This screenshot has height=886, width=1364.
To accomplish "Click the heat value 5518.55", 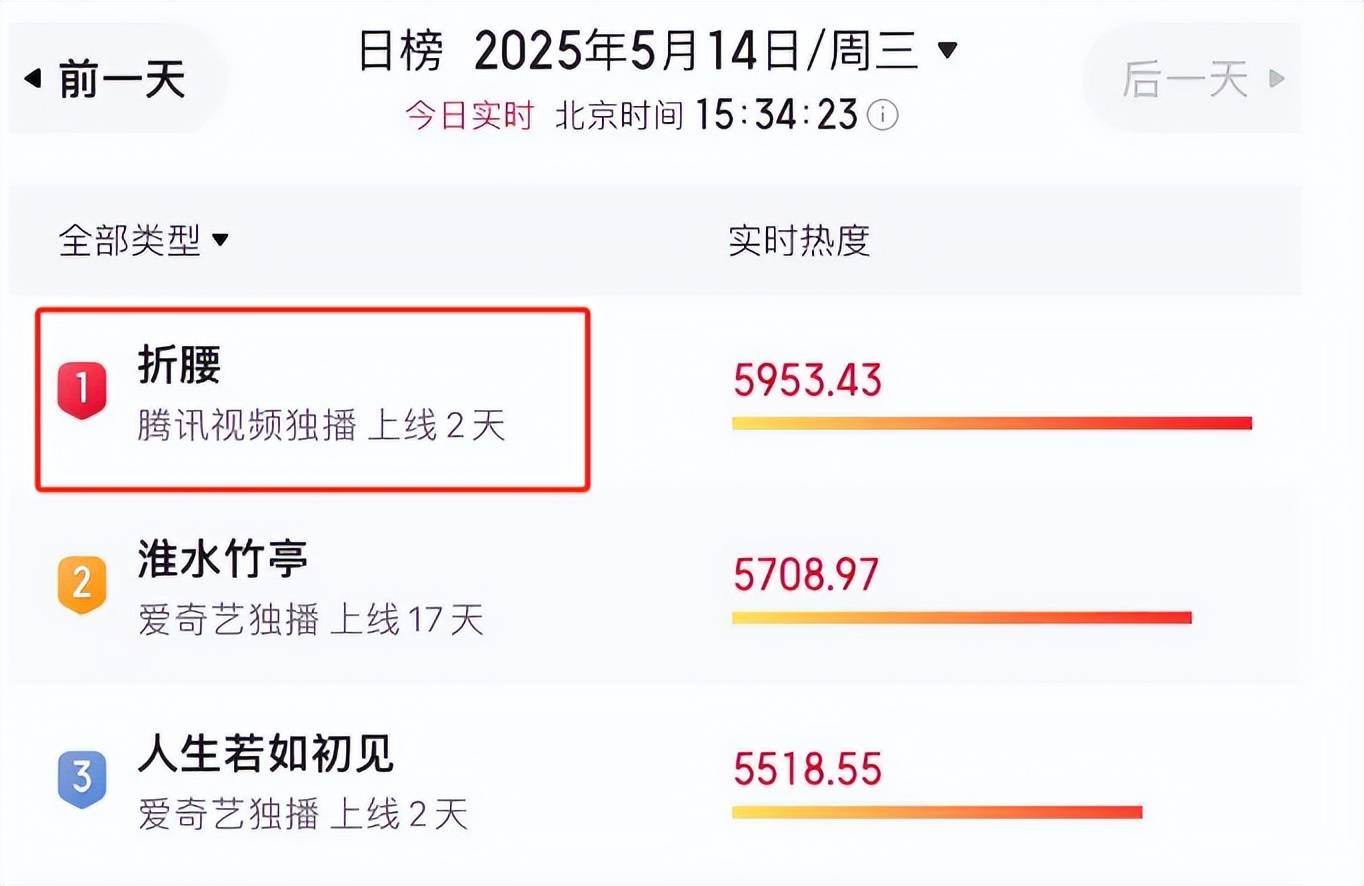I will tap(808, 769).
